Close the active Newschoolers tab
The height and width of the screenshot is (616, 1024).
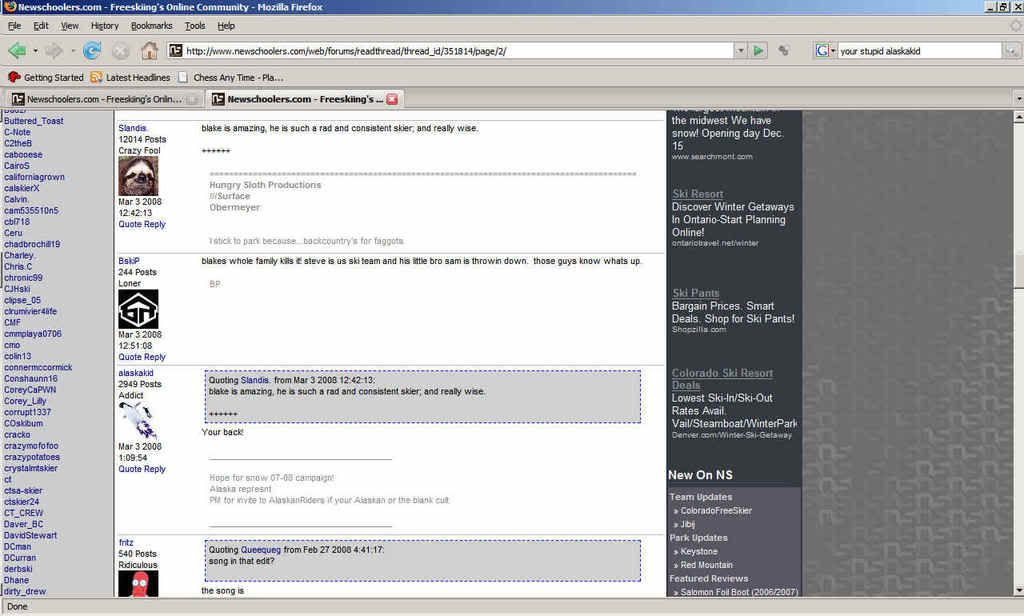tap(392, 99)
